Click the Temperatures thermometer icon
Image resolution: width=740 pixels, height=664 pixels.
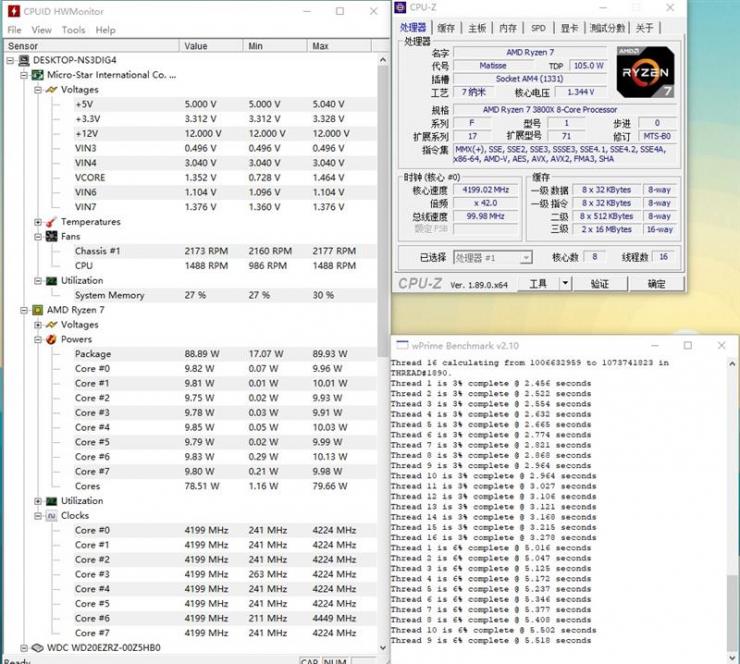51,222
